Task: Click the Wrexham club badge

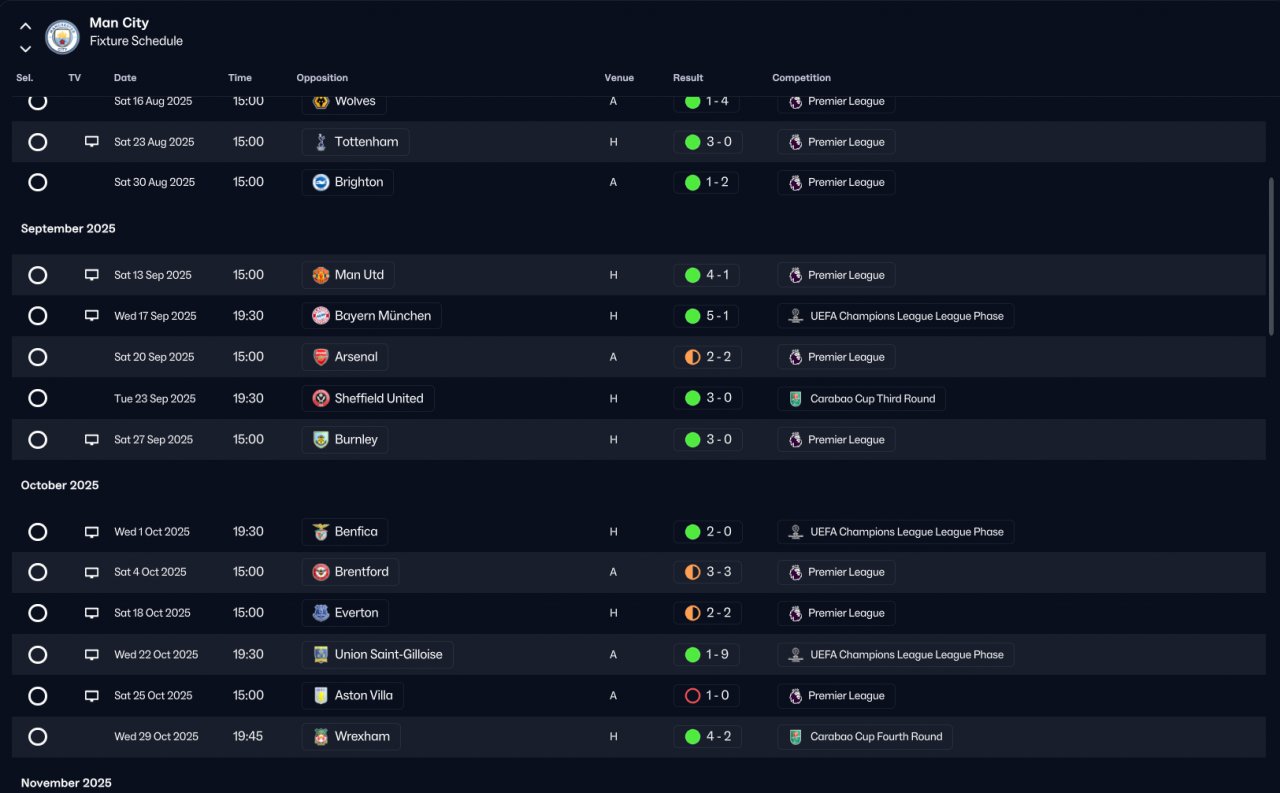Action: (321, 737)
